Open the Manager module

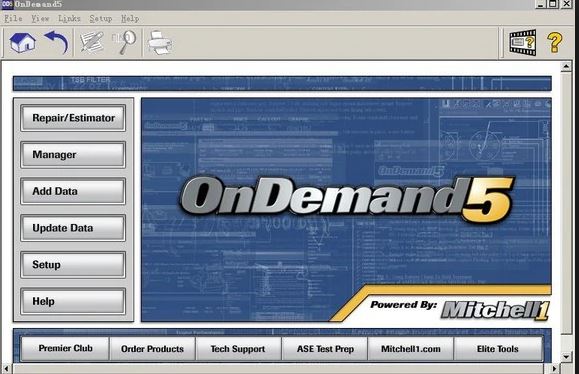pos(73,154)
